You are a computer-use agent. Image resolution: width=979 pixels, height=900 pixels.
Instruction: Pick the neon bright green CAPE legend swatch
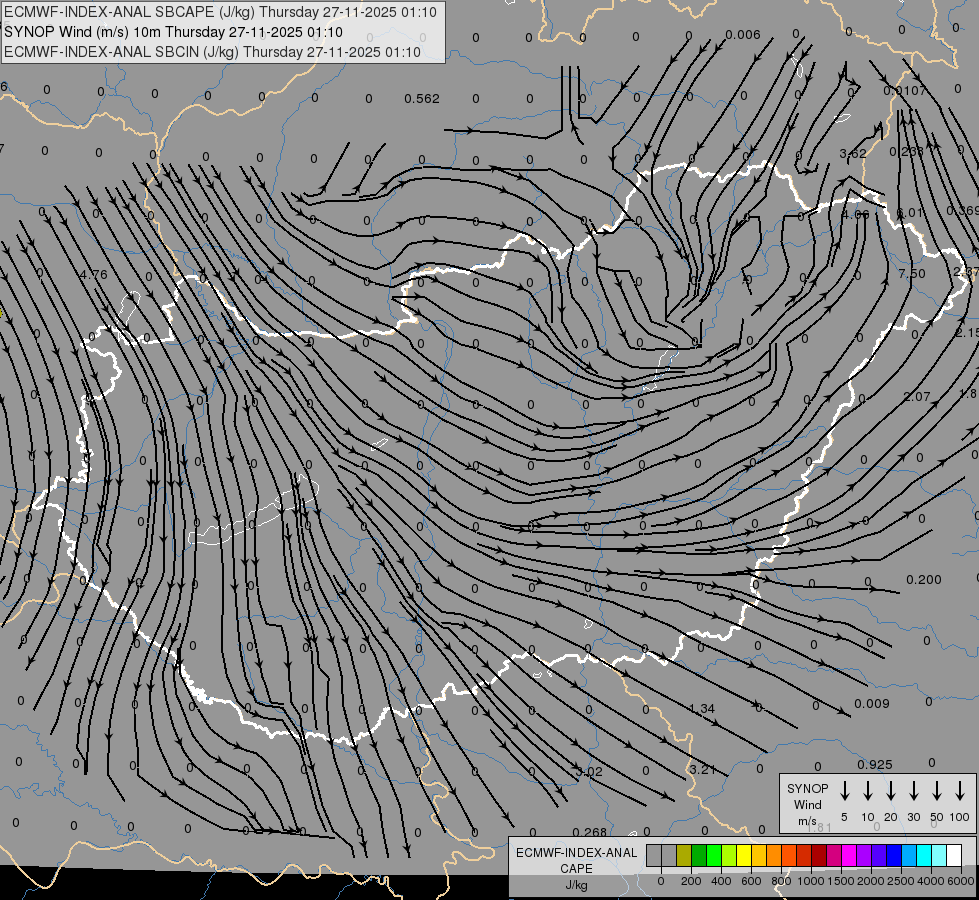pos(714,856)
